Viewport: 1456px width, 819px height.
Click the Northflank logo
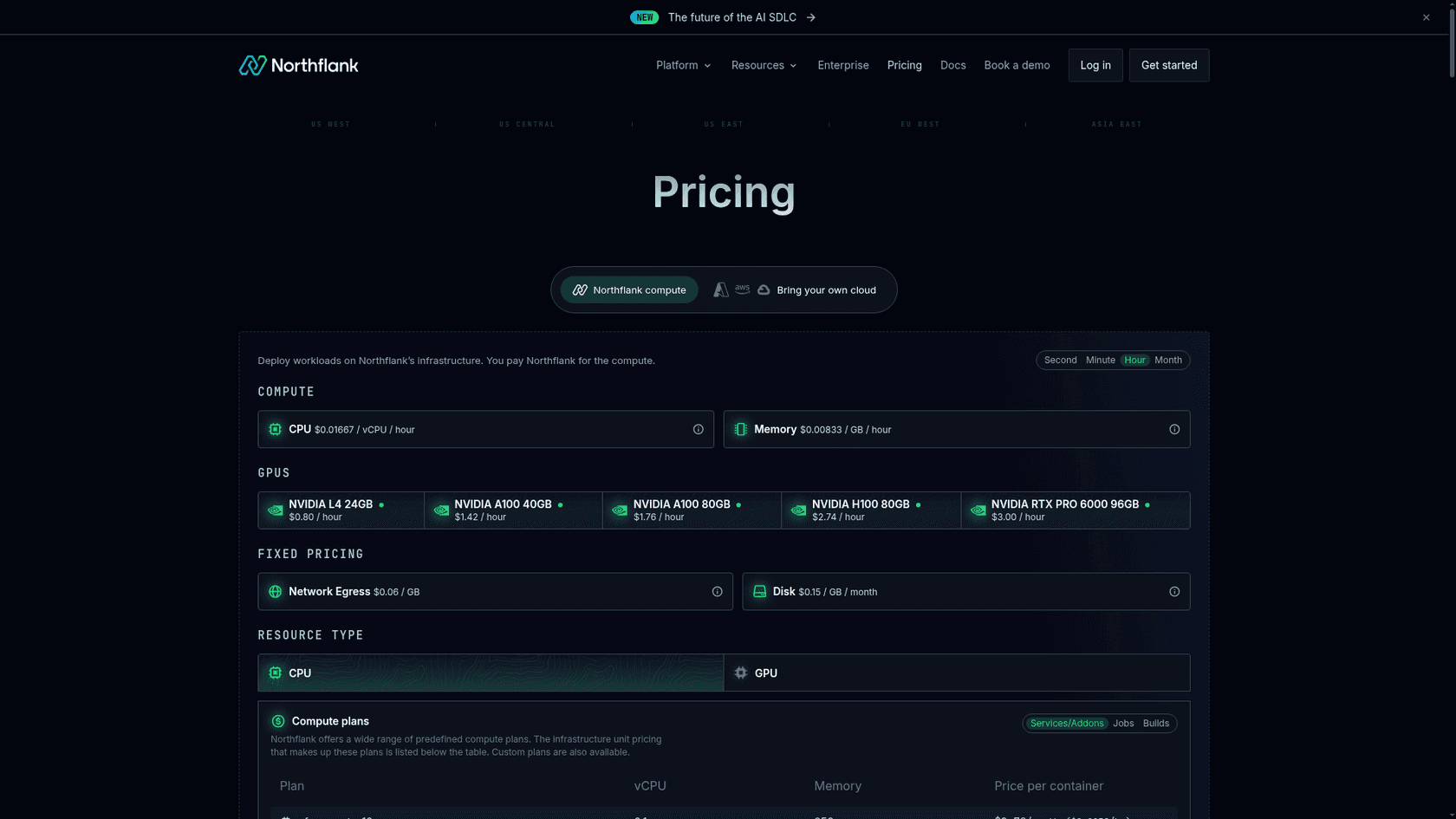(x=299, y=65)
